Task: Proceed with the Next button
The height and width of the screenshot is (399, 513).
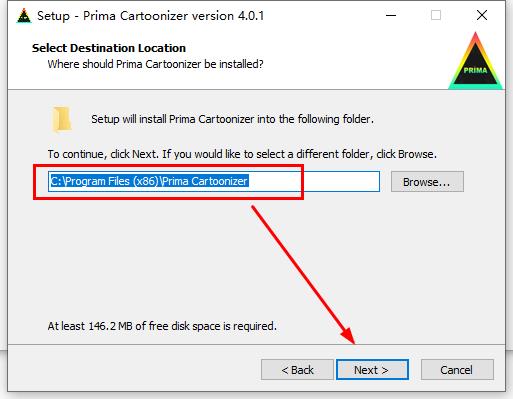Action: (x=372, y=370)
